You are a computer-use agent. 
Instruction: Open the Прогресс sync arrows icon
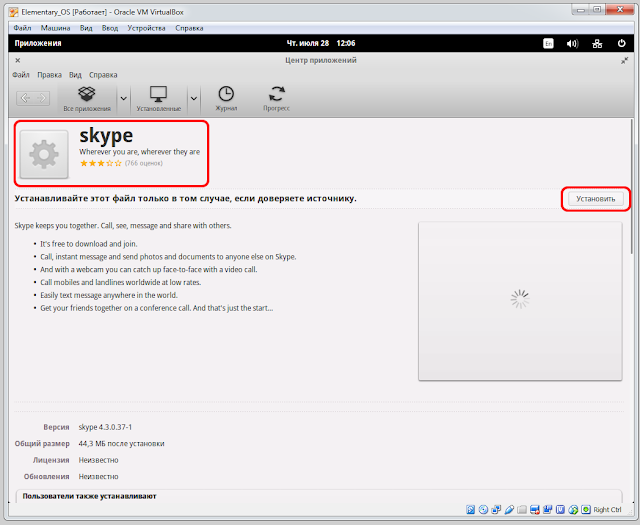(x=277, y=94)
